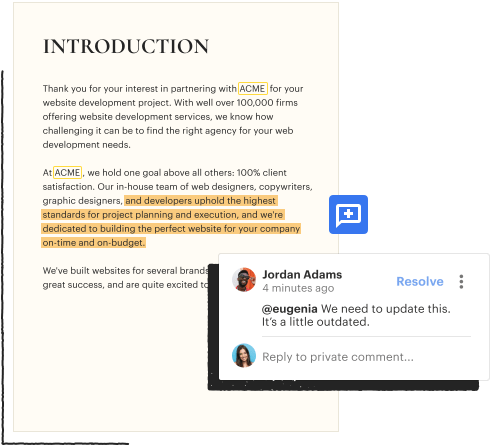The height and width of the screenshot is (446, 490).
Task: Click the 'We've built websites for several brands' line
Action: click(126, 270)
